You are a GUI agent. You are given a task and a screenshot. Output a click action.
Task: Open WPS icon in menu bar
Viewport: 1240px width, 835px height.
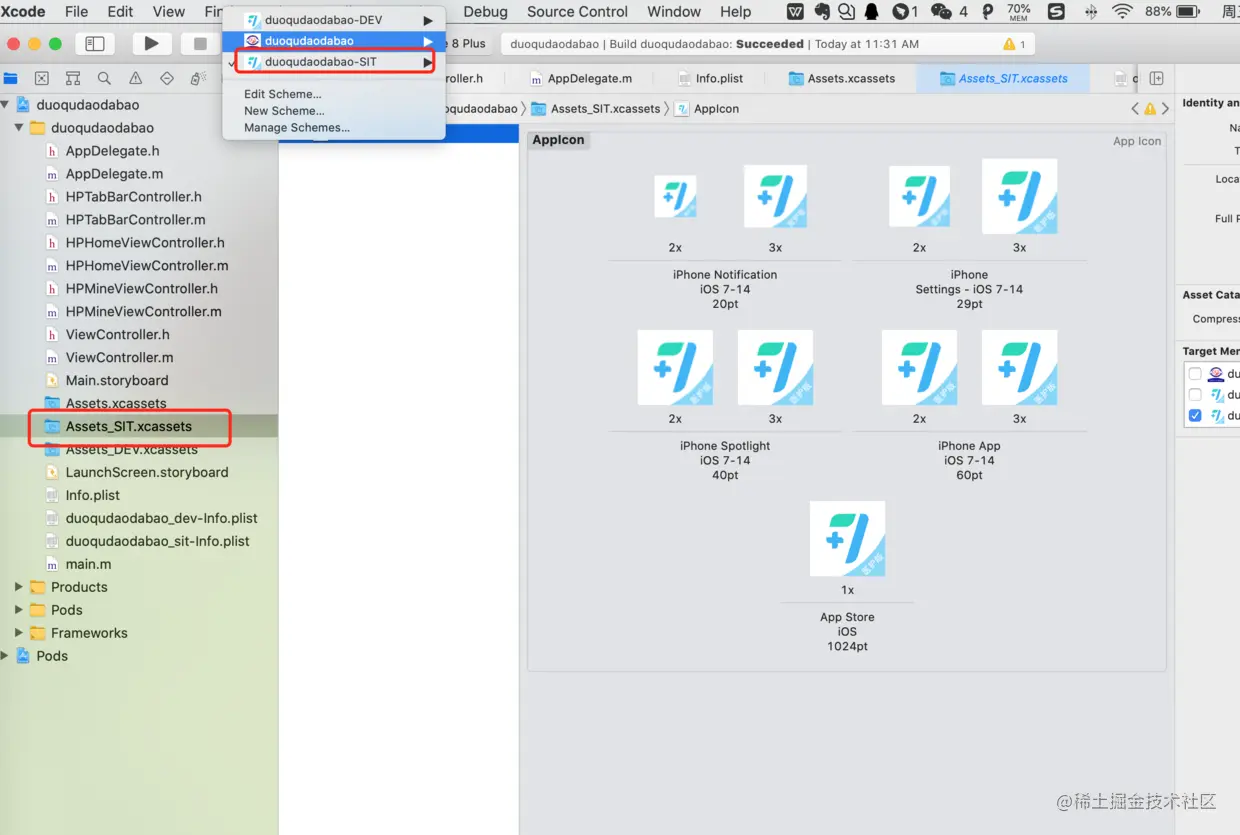pos(796,12)
